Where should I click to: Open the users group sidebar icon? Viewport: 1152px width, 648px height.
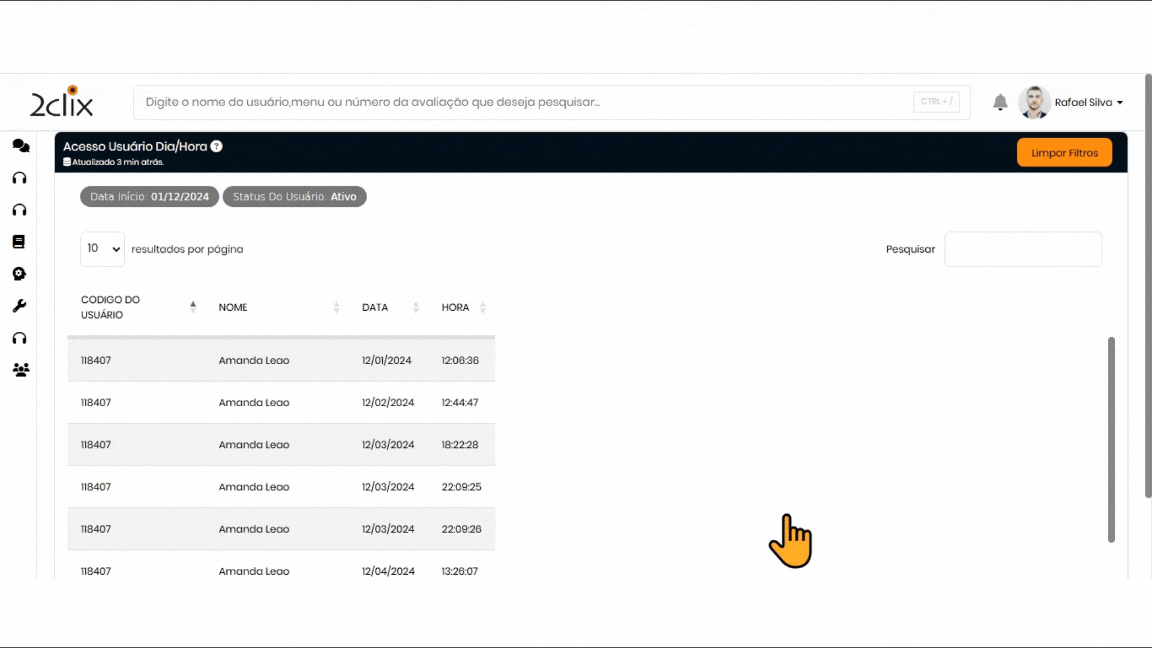pyautogui.click(x=20, y=370)
